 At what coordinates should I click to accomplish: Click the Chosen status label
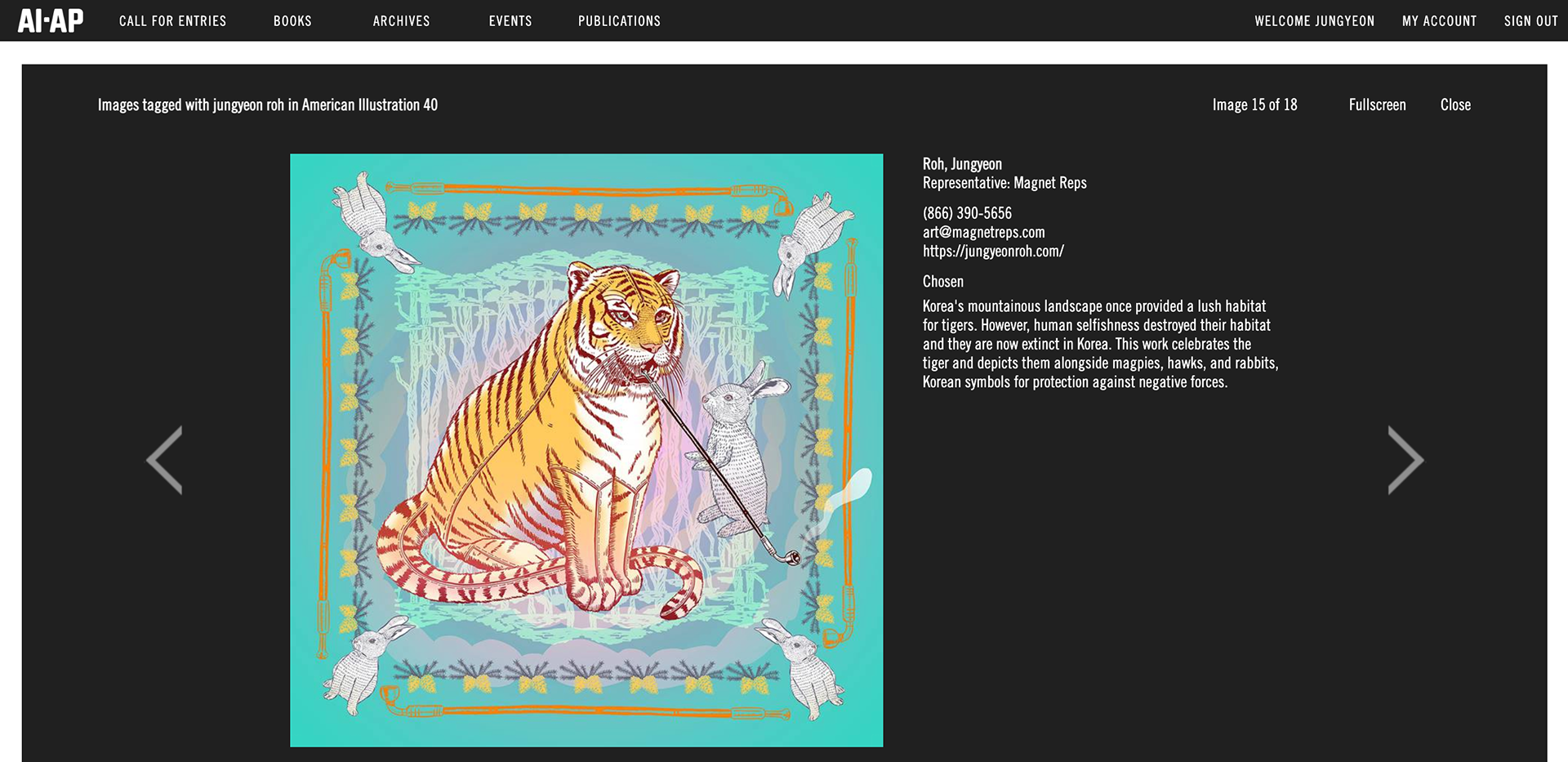(943, 282)
